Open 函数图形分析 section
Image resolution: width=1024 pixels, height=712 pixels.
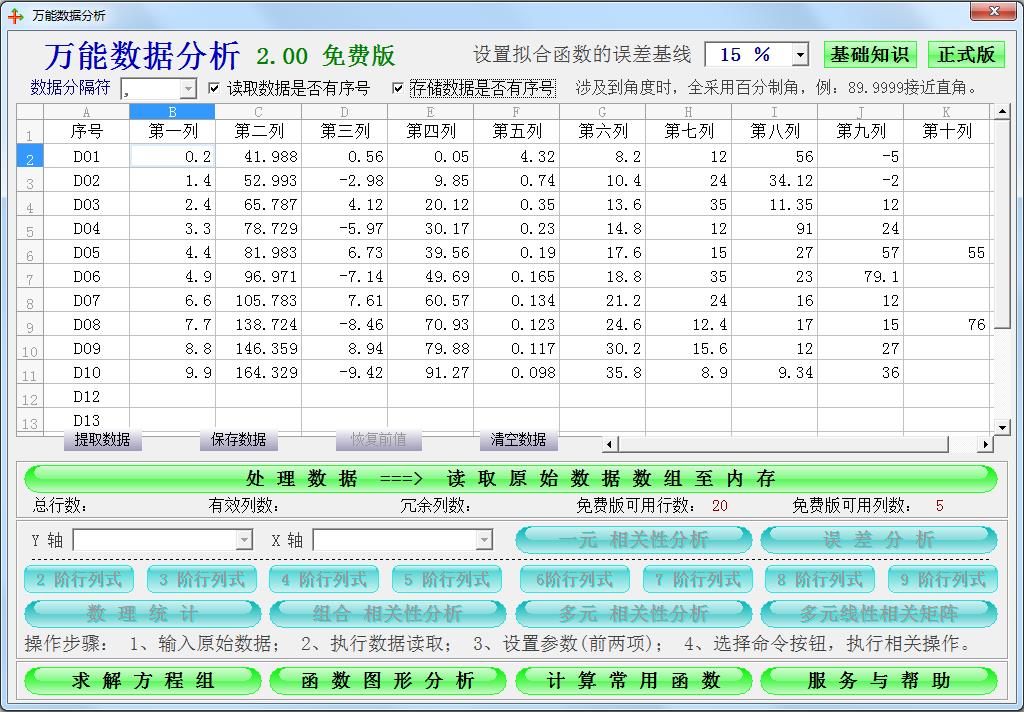pyautogui.click(x=388, y=681)
